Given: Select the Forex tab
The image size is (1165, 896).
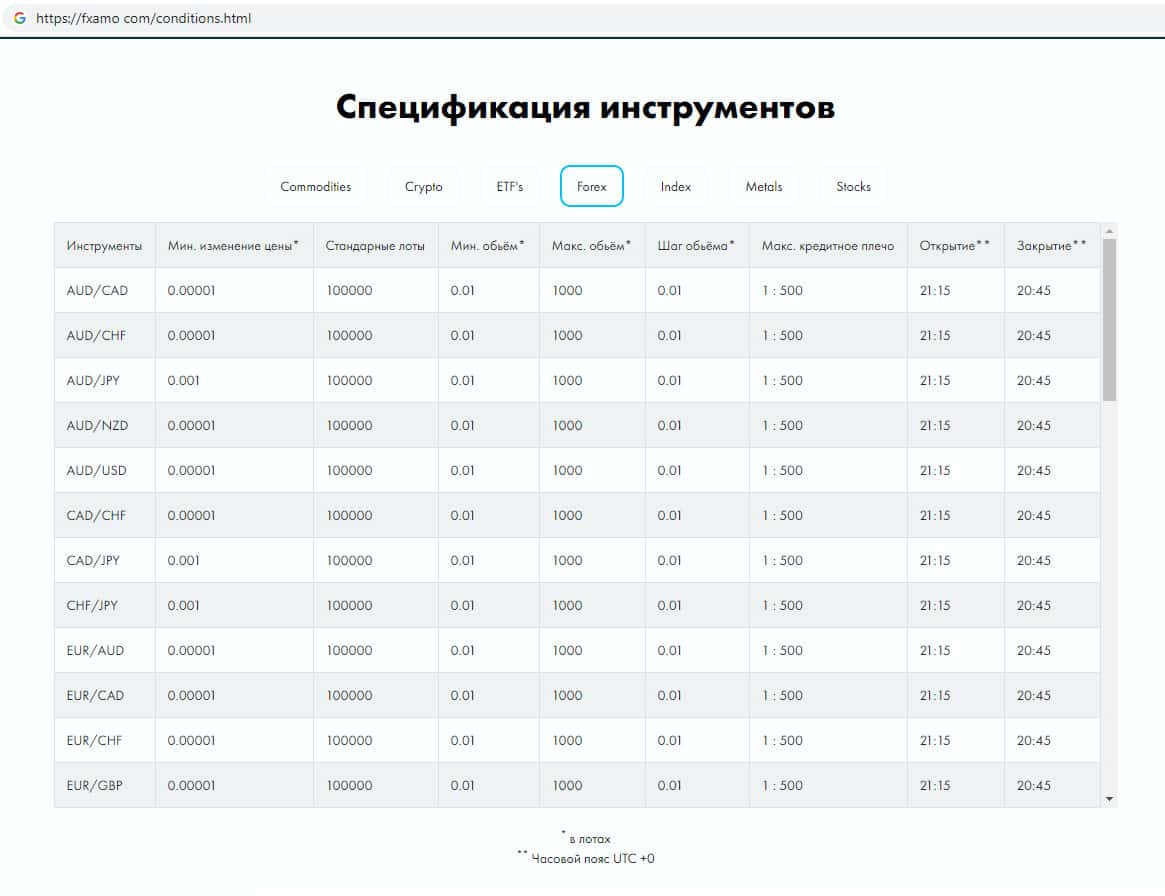Looking at the screenshot, I should pos(591,186).
